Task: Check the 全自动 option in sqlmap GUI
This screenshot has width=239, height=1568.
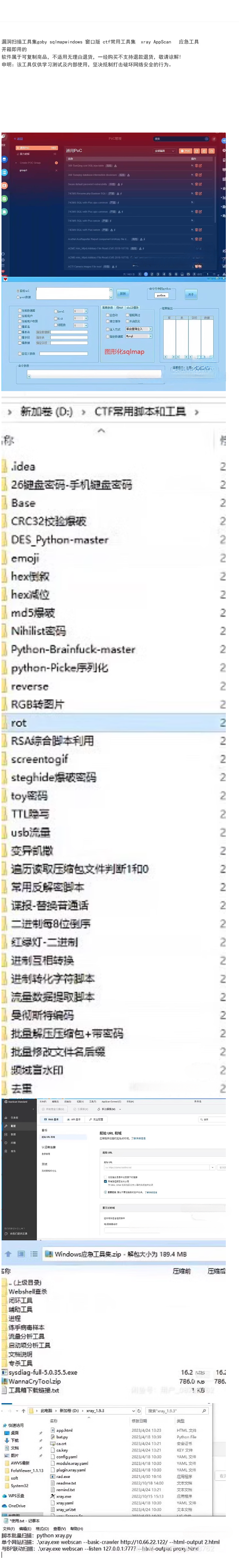Action: pos(108,315)
